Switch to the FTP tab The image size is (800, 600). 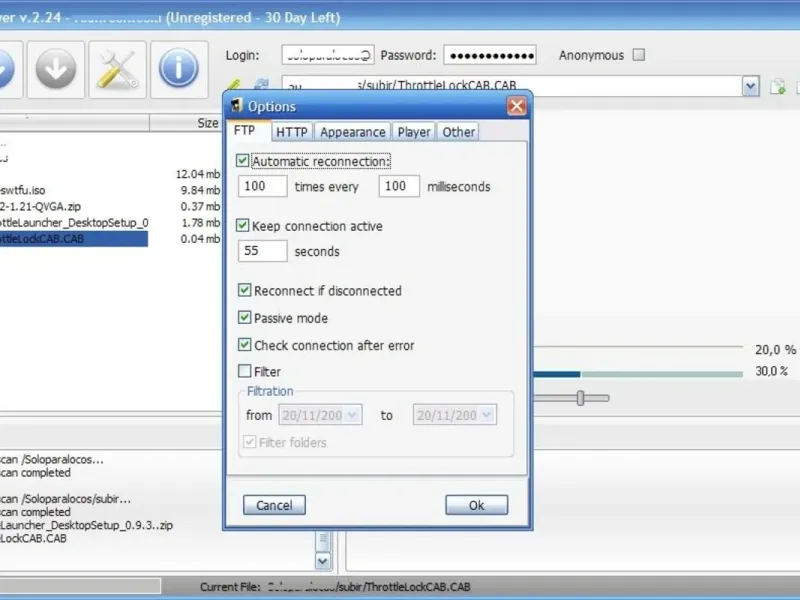tap(244, 131)
